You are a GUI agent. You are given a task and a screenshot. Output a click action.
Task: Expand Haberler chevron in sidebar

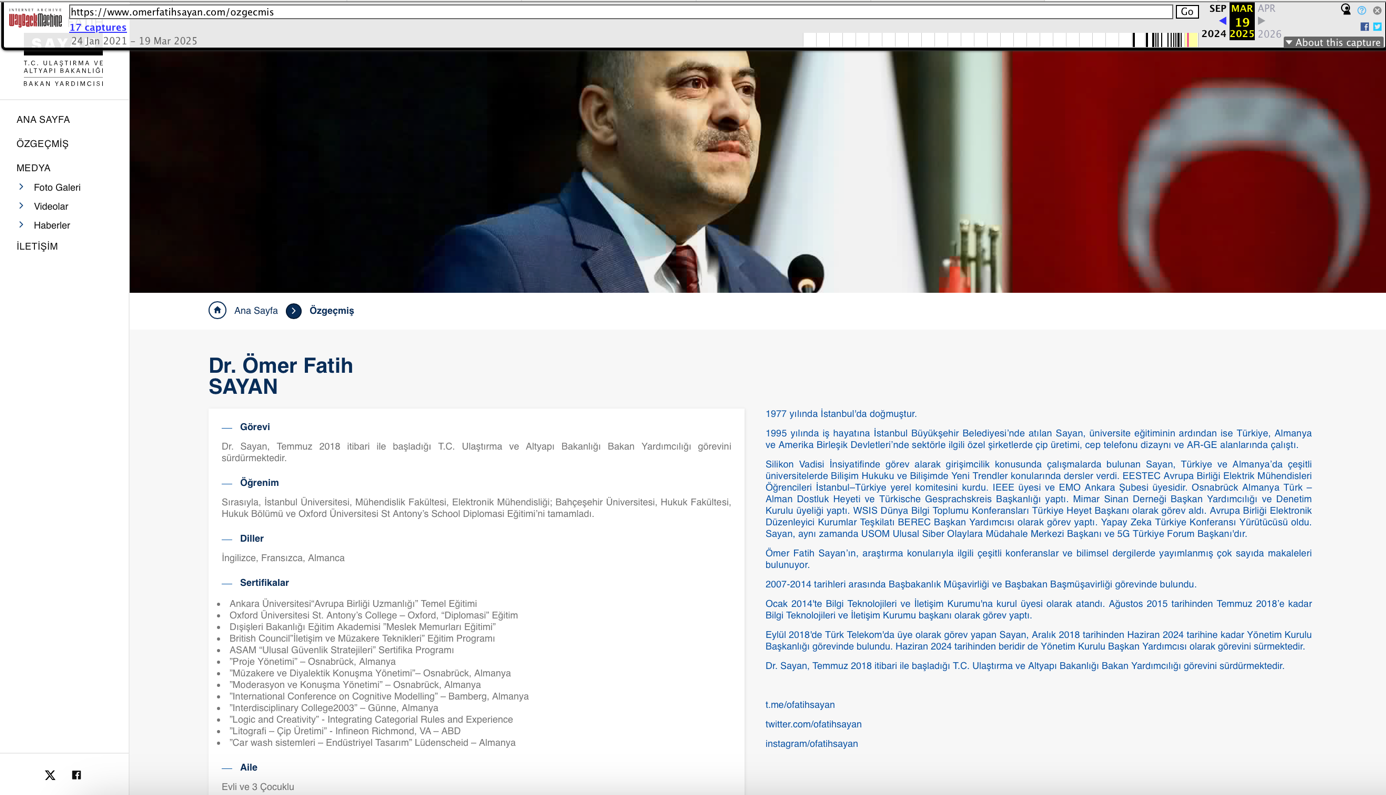point(21,225)
